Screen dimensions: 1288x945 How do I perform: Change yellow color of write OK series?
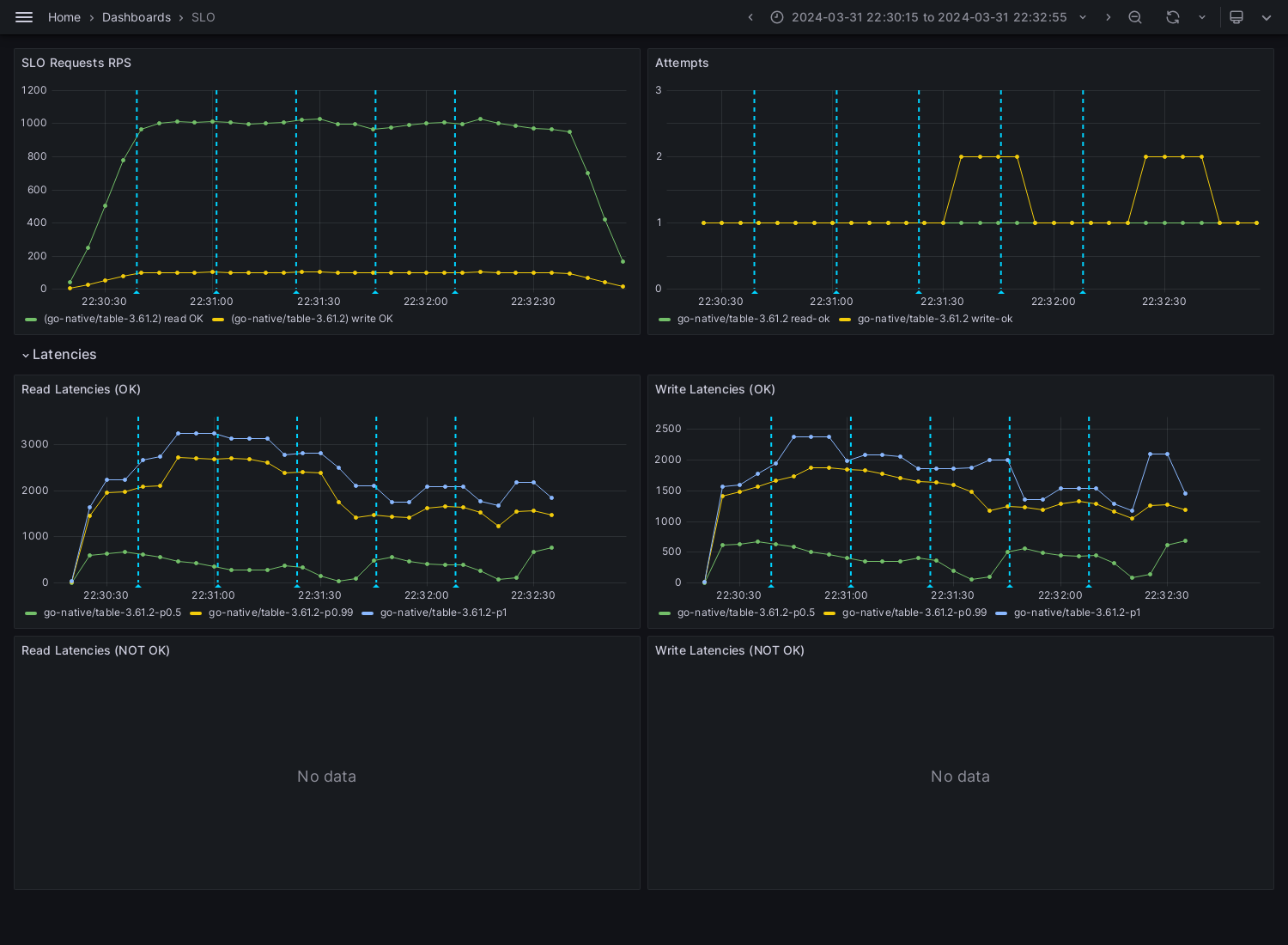click(x=218, y=320)
